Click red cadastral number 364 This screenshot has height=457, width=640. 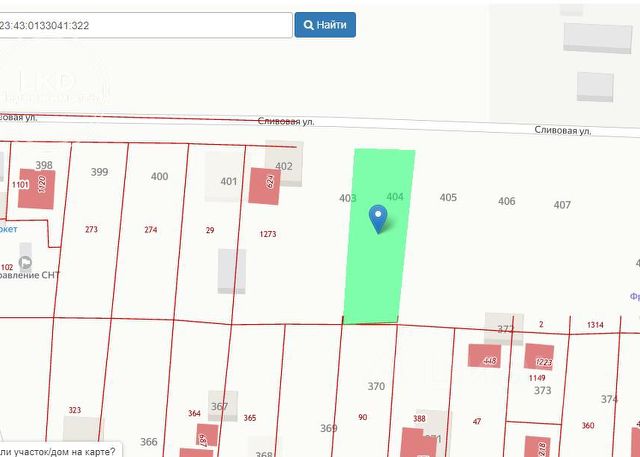194,413
